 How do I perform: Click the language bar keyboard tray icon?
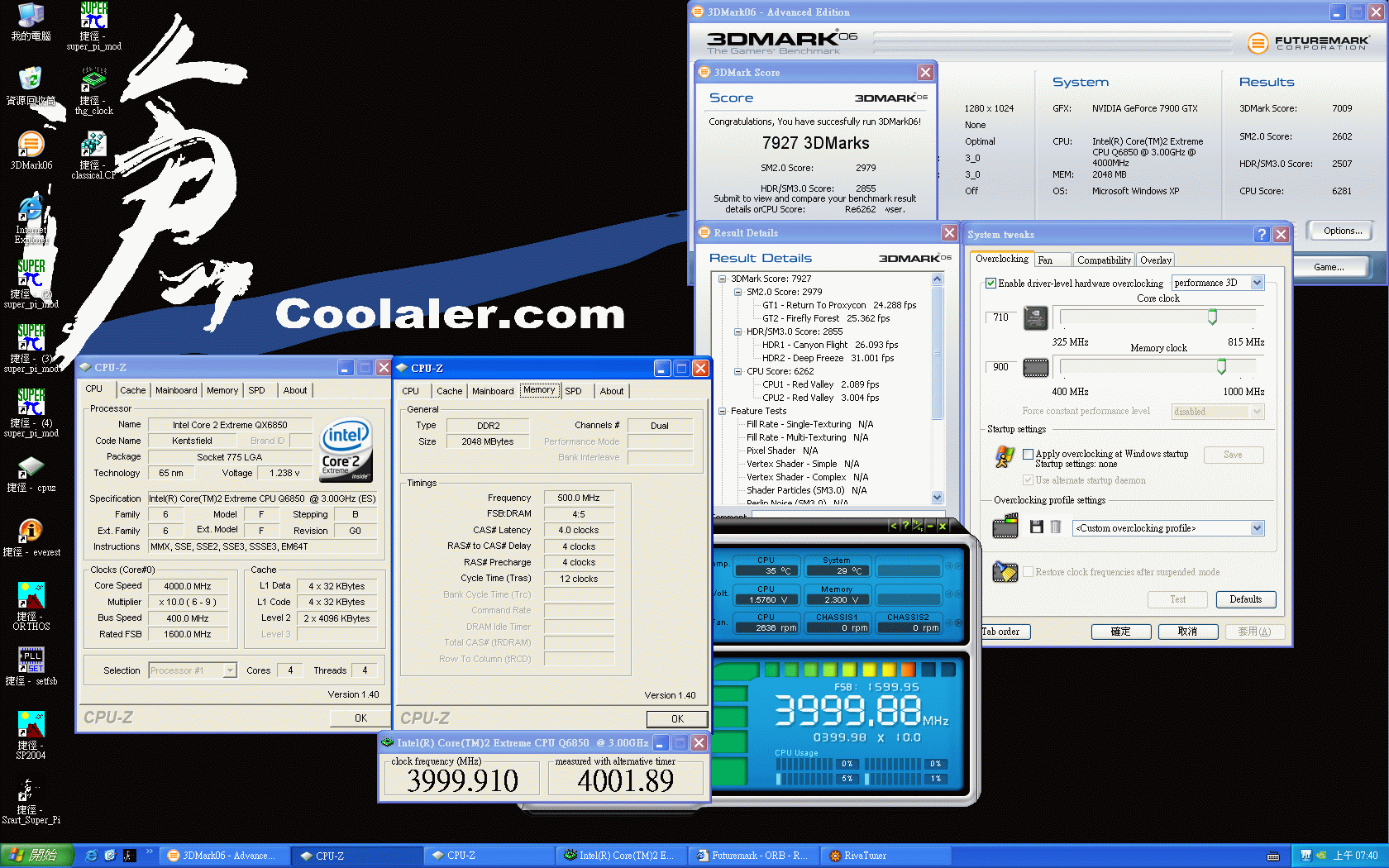pos(1273,856)
